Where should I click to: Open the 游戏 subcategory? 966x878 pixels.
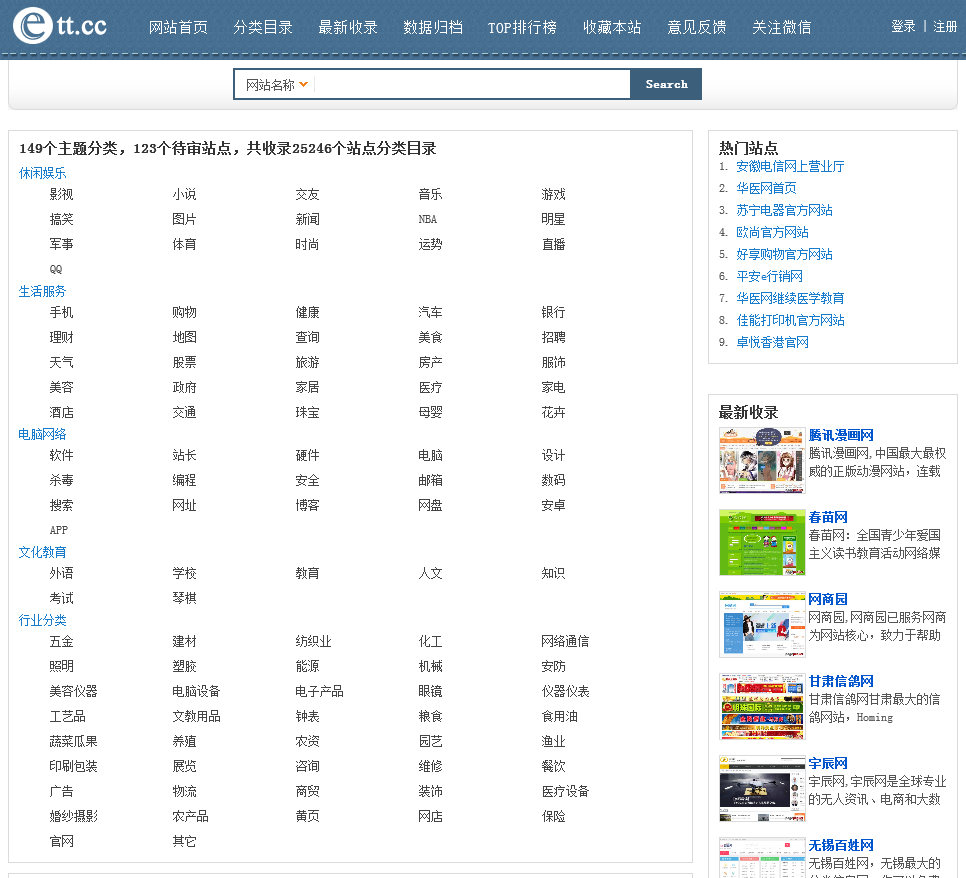click(x=553, y=195)
